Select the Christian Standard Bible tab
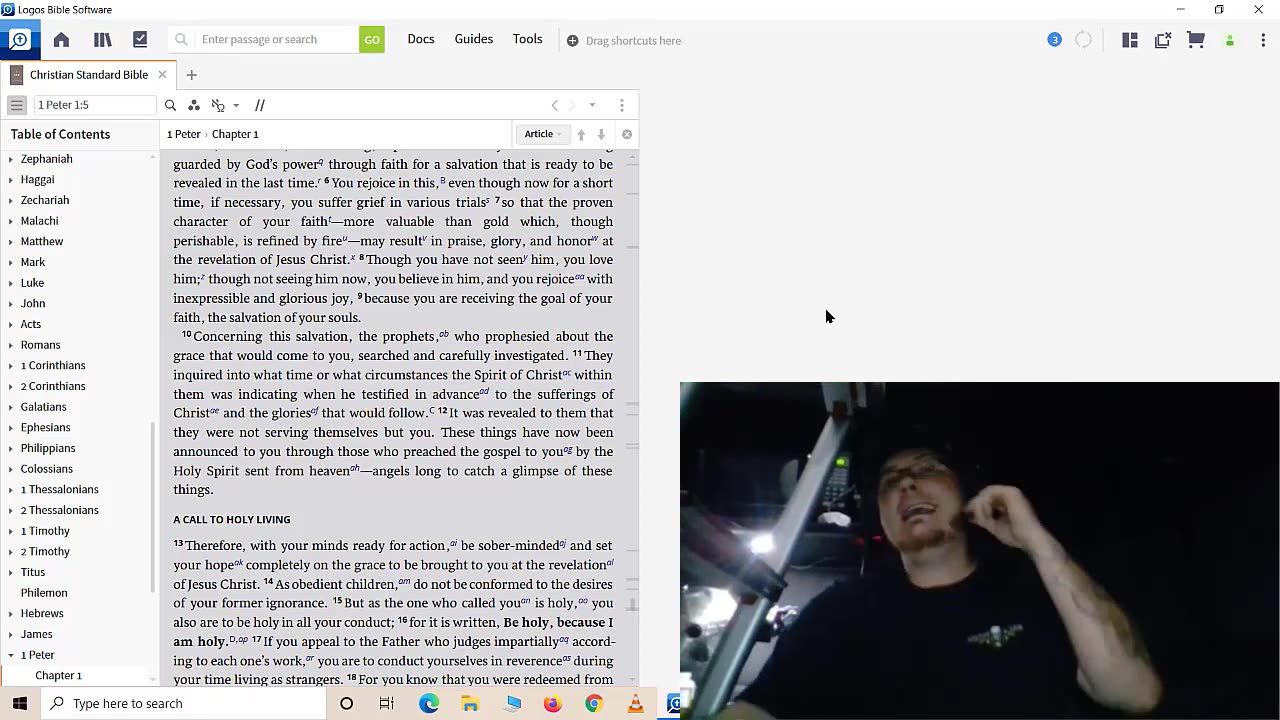Viewport: 1280px width, 720px height. point(89,75)
